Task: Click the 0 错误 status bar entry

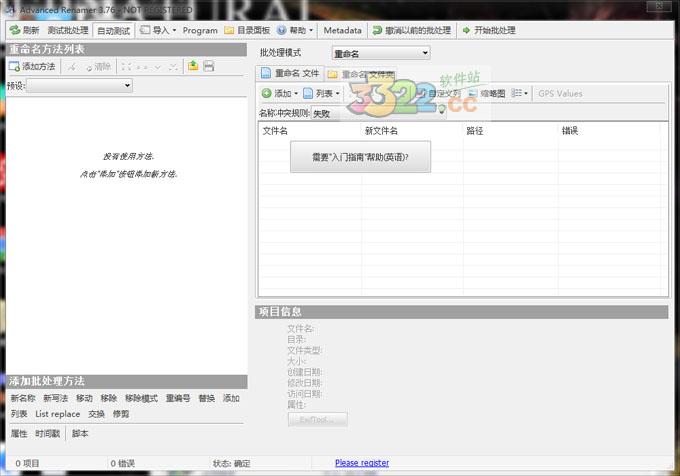Action: tap(122, 463)
